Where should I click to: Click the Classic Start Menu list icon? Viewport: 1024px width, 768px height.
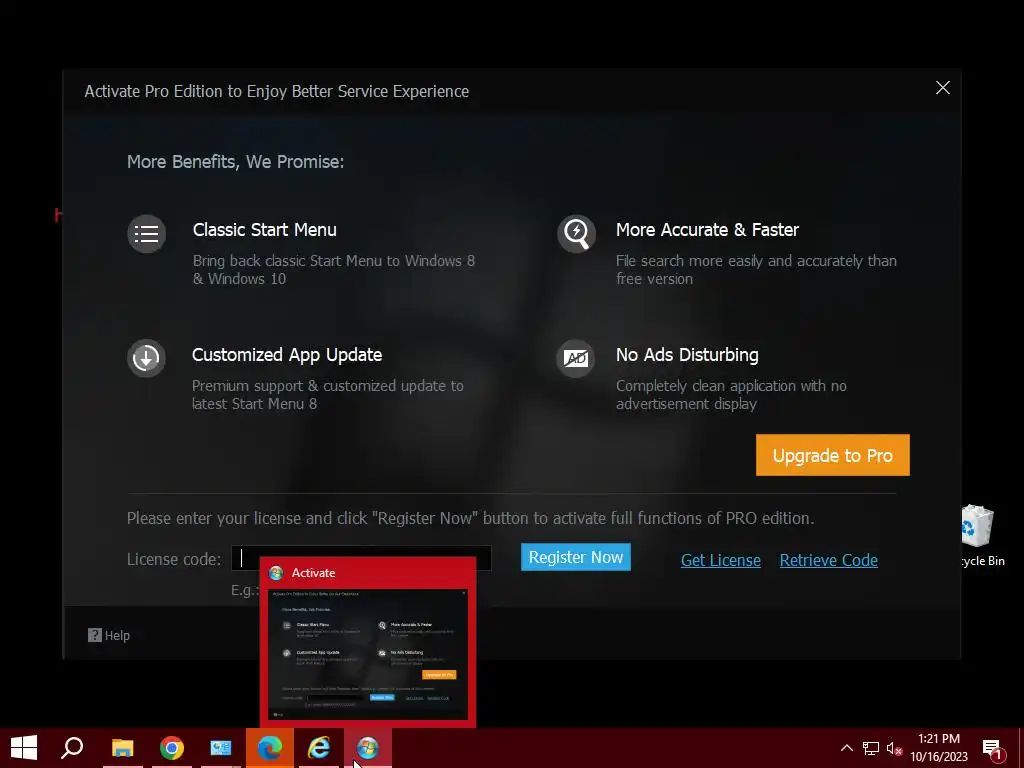146,234
